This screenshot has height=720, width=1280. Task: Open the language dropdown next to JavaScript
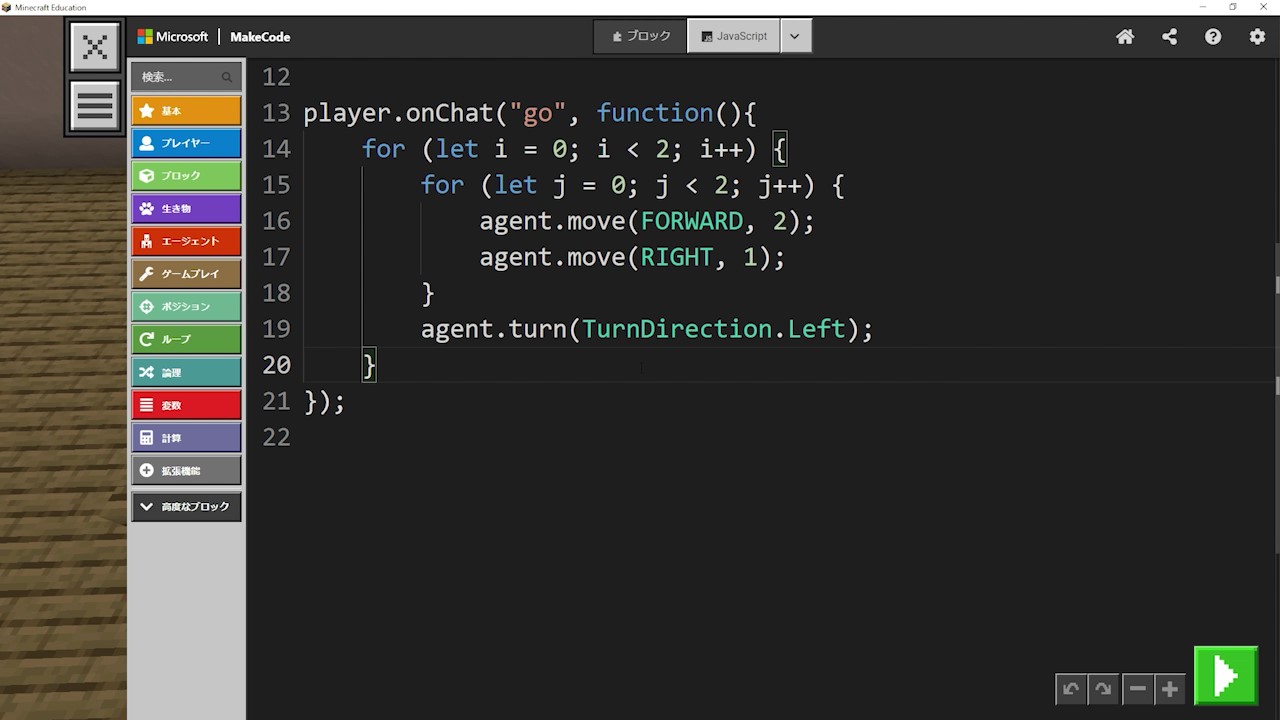(x=795, y=36)
